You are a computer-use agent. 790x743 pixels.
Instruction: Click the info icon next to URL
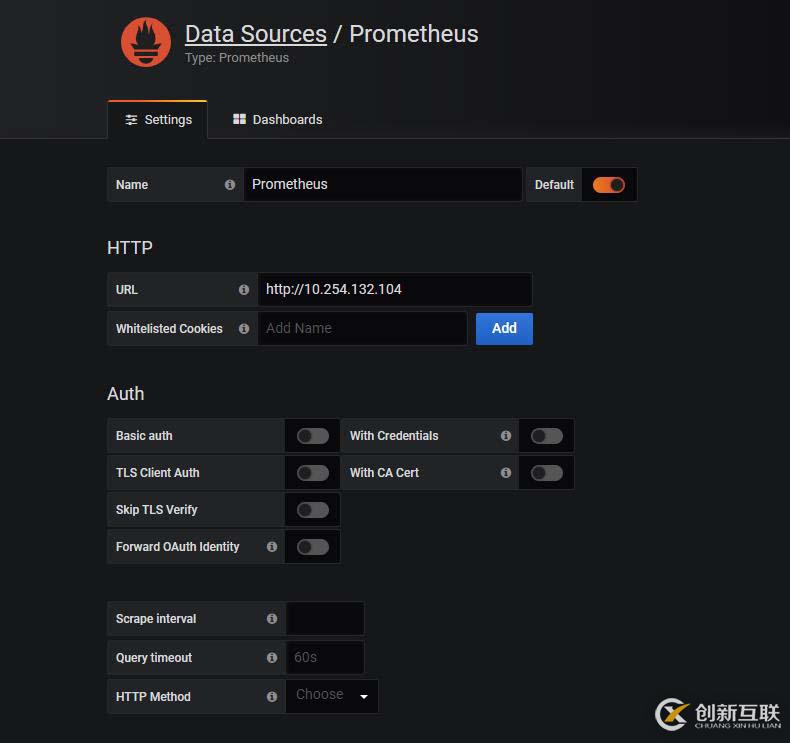(x=244, y=290)
